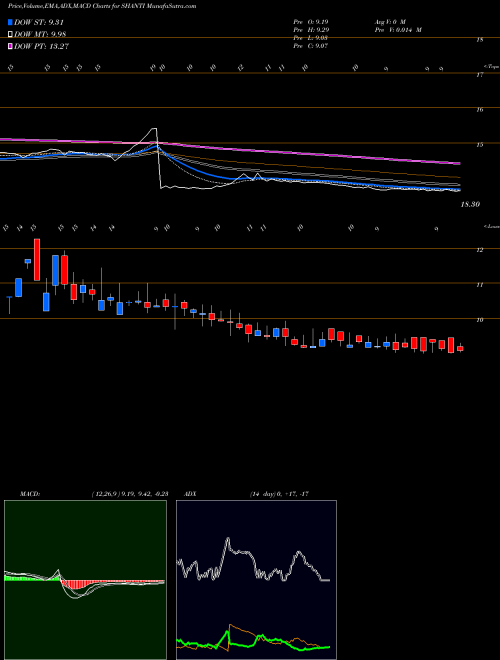Click the white DOW MT legend swatch
The height and width of the screenshot is (660, 500).
11,35
